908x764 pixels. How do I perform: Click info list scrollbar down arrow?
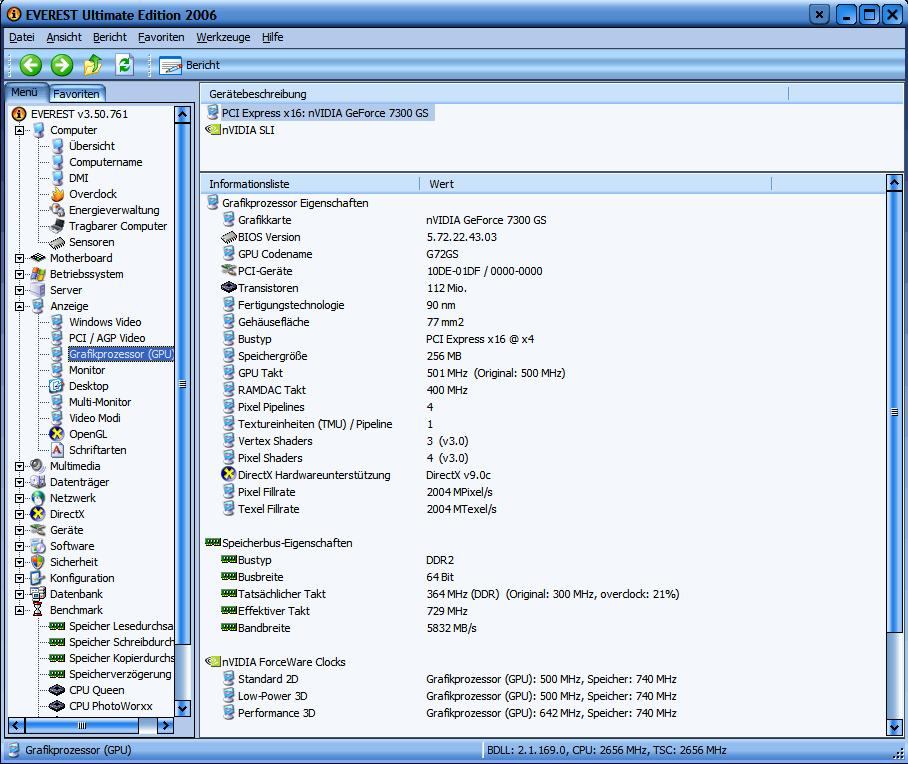pyautogui.click(x=894, y=726)
